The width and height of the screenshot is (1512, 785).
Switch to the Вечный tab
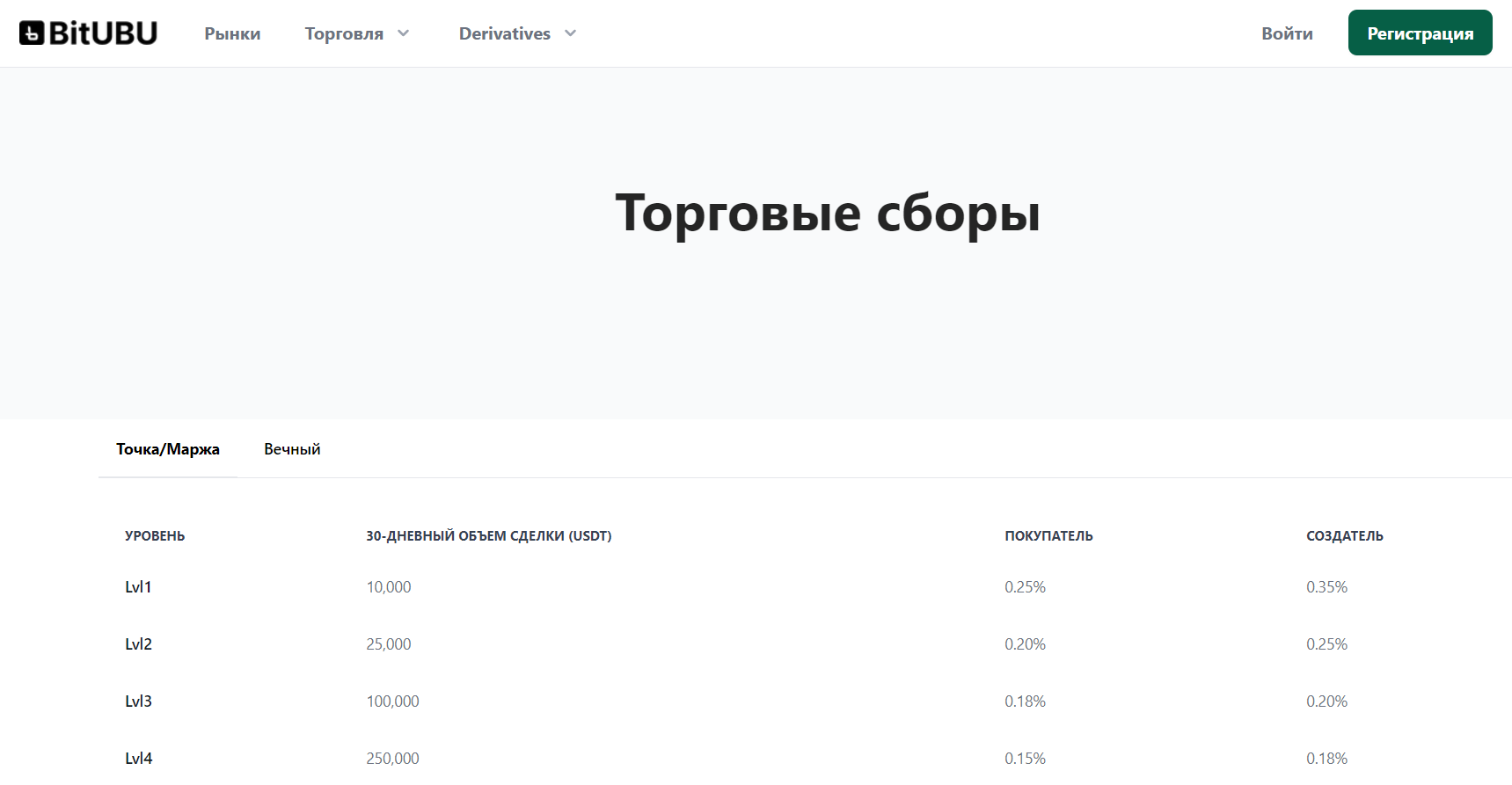292,449
